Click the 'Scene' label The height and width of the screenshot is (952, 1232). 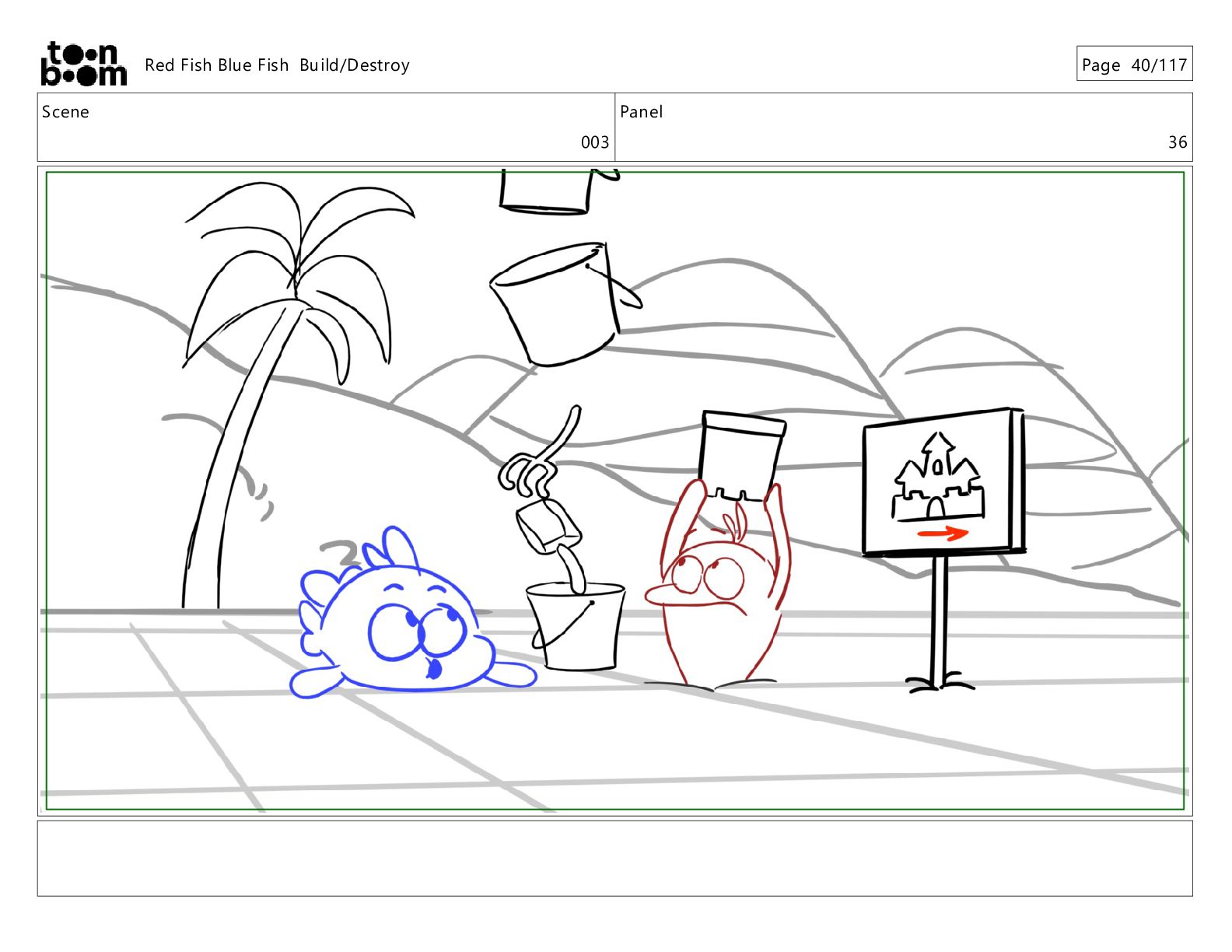tap(65, 112)
